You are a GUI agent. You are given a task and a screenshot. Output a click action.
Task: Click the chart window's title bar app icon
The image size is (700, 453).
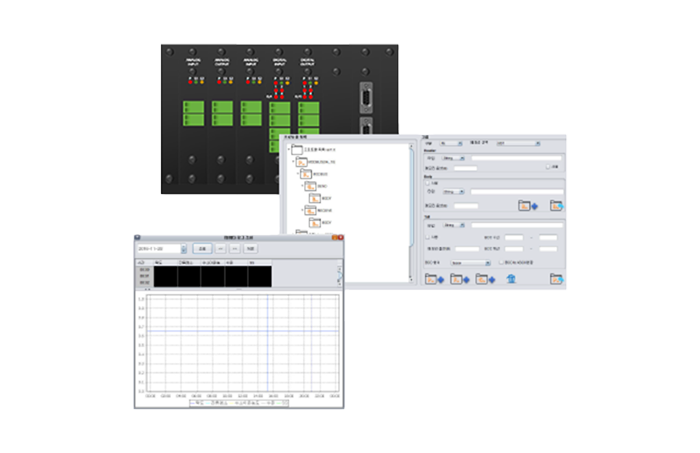point(138,237)
